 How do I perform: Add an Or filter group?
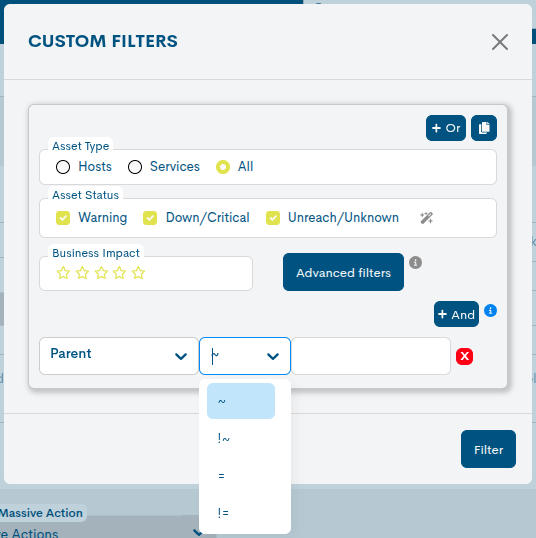(x=446, y=128)
